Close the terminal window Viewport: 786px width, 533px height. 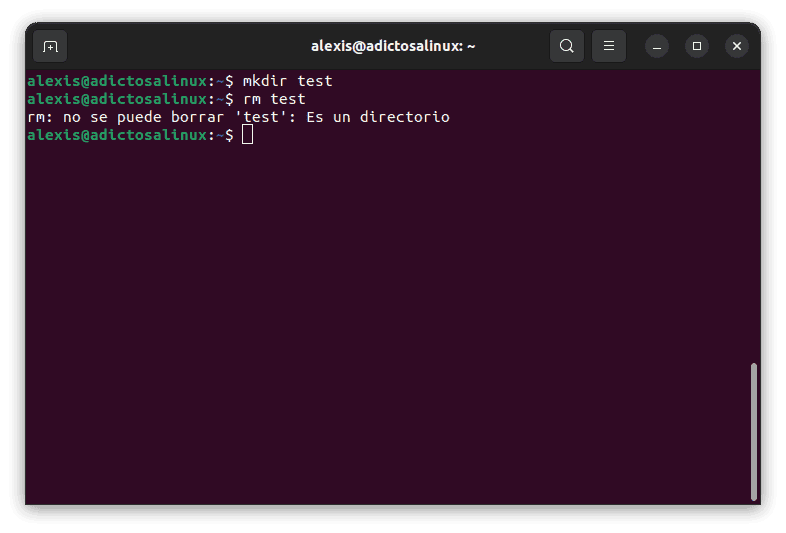(x=737, y=46)
